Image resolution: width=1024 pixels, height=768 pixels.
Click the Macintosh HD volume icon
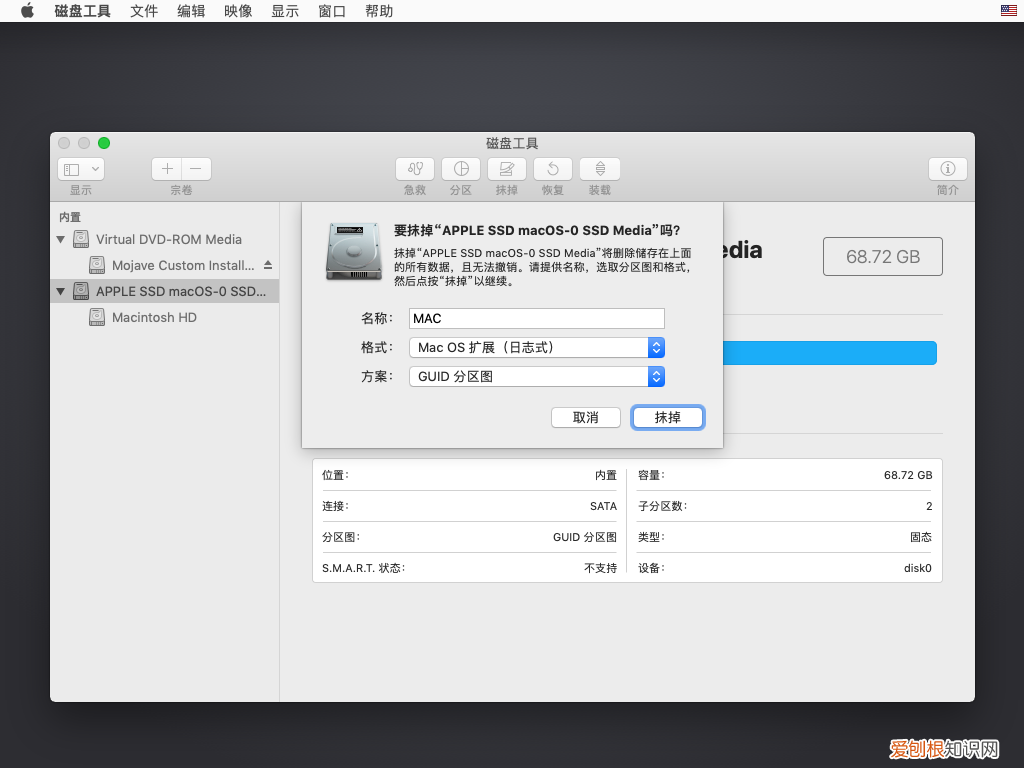pyautogui.click(x=97, y=317)
